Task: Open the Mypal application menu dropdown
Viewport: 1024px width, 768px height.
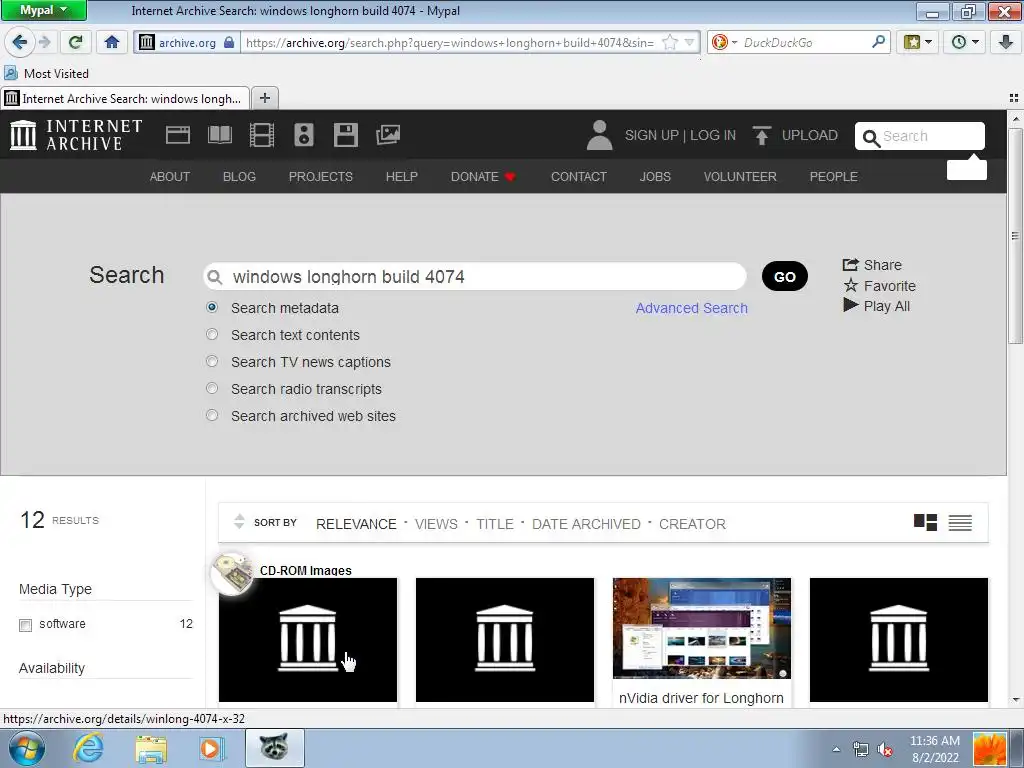Action: 44,10
